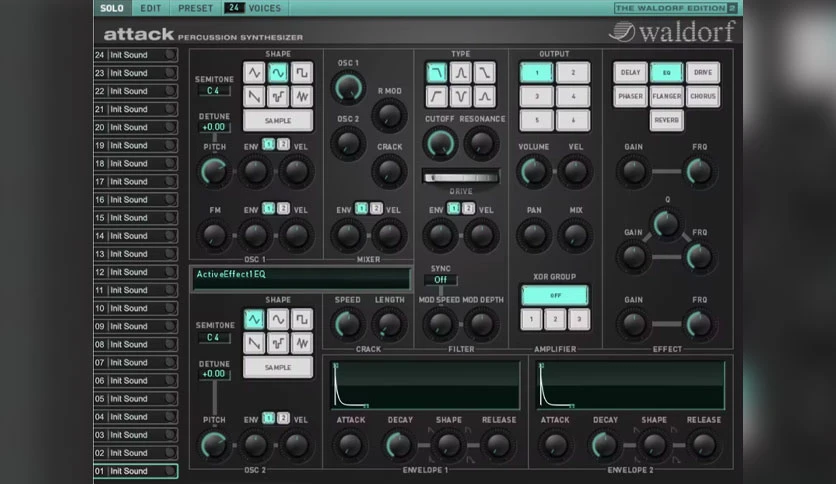The image size is (836, 484).
Task: Choose the high-pass filter type icon
Action: point(437,96)
